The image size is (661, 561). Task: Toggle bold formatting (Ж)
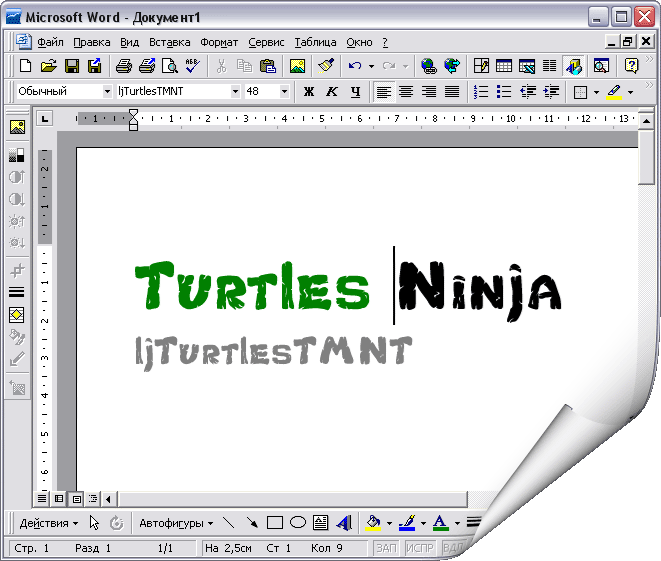(309, 91)
